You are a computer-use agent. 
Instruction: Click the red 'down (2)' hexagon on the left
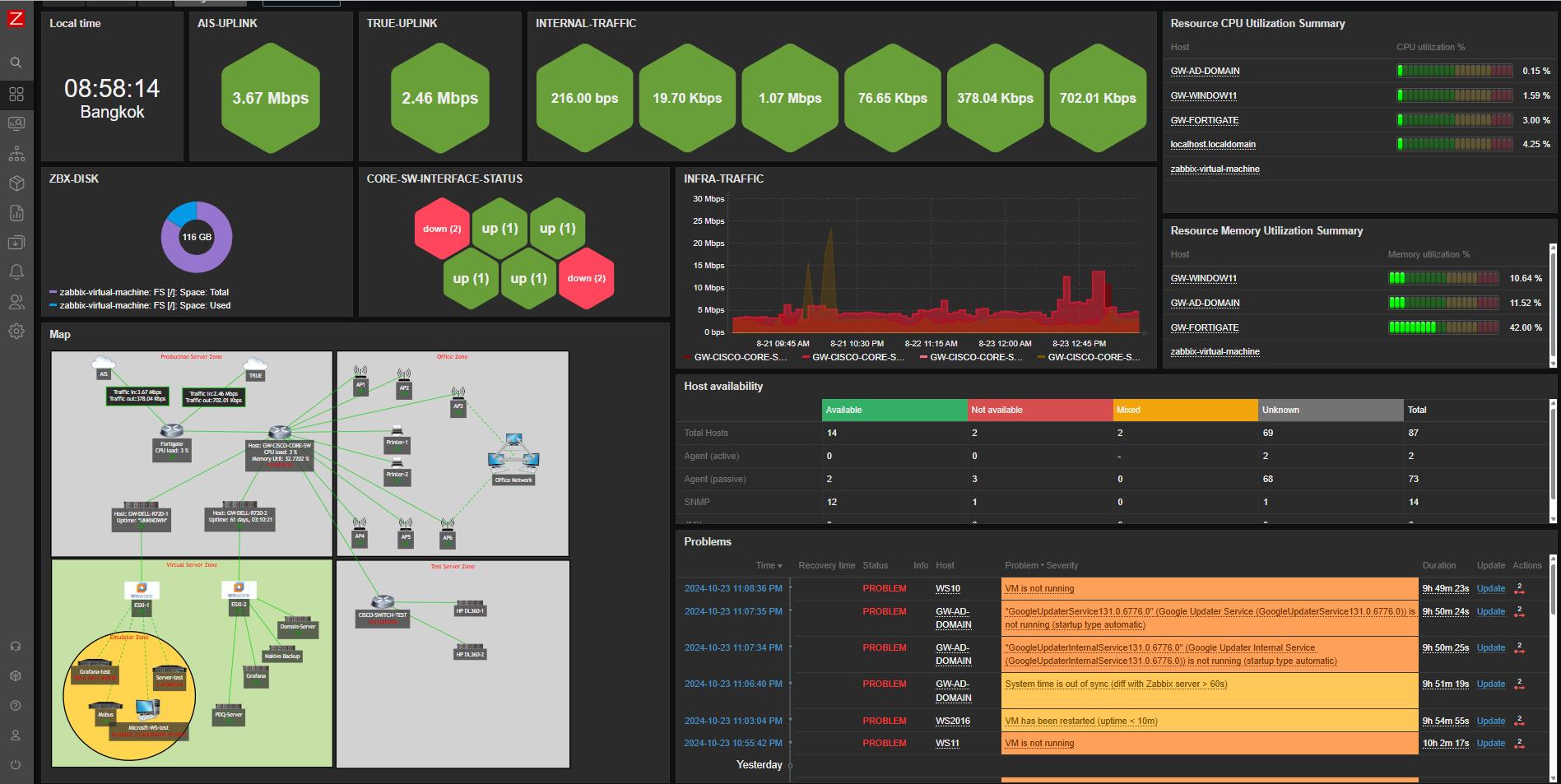click(x=442, y=229)
